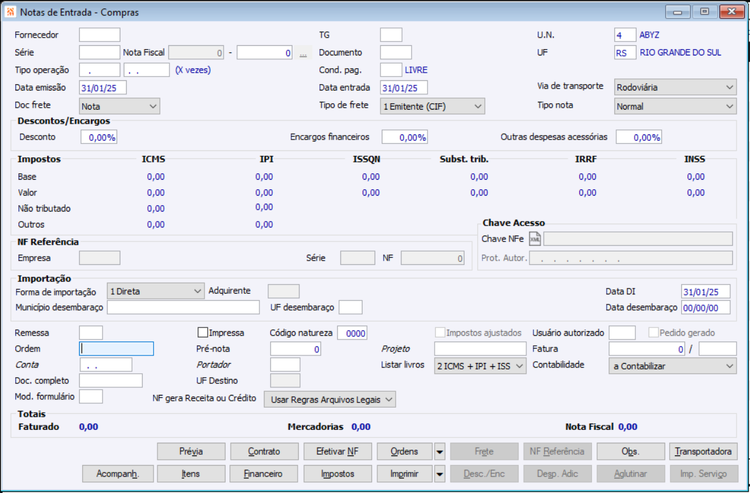The image size is (750, 493).
Task: Click the Financeiro button
Action: (264, 474)
